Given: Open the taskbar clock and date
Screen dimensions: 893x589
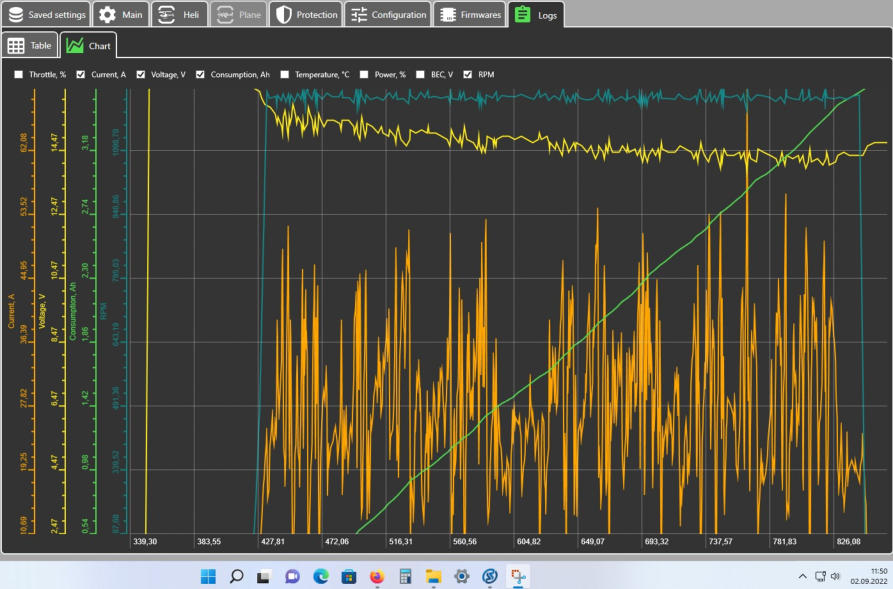Looking at the screenshot, I should (865, 576).
